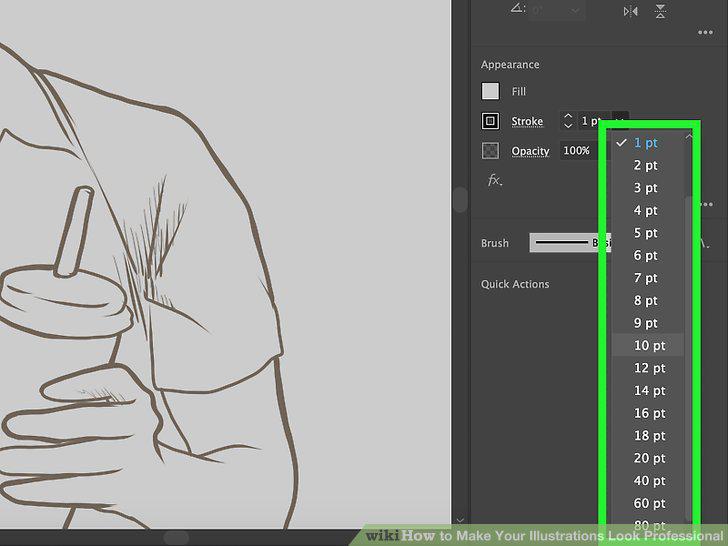This screenshot has width=728, height=546.
Task: Choose 60 pt from stroke list
Action: [648, 503]
